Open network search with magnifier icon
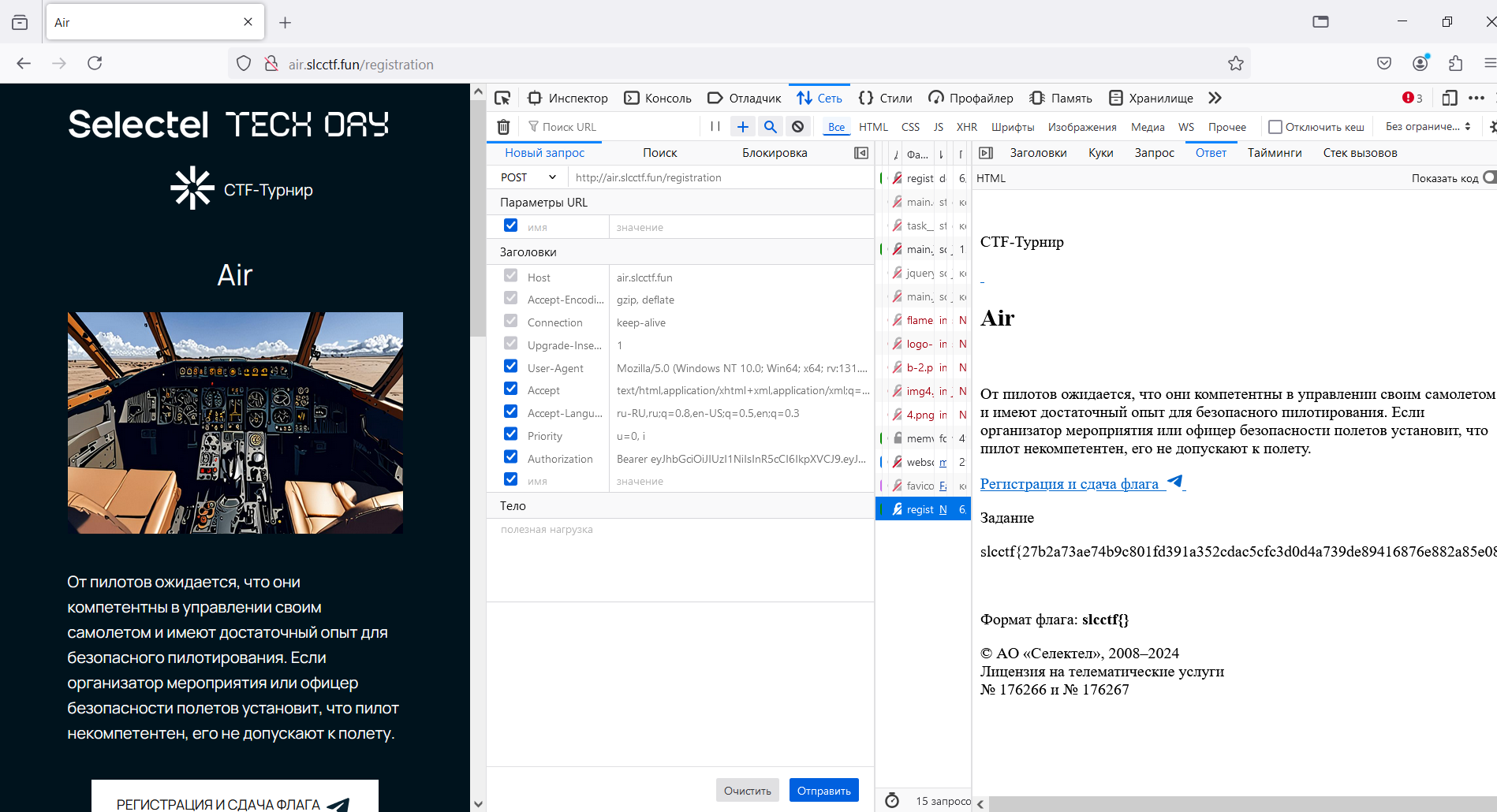The width and height of the screenshot is (1497, 812). click(771, 126)
